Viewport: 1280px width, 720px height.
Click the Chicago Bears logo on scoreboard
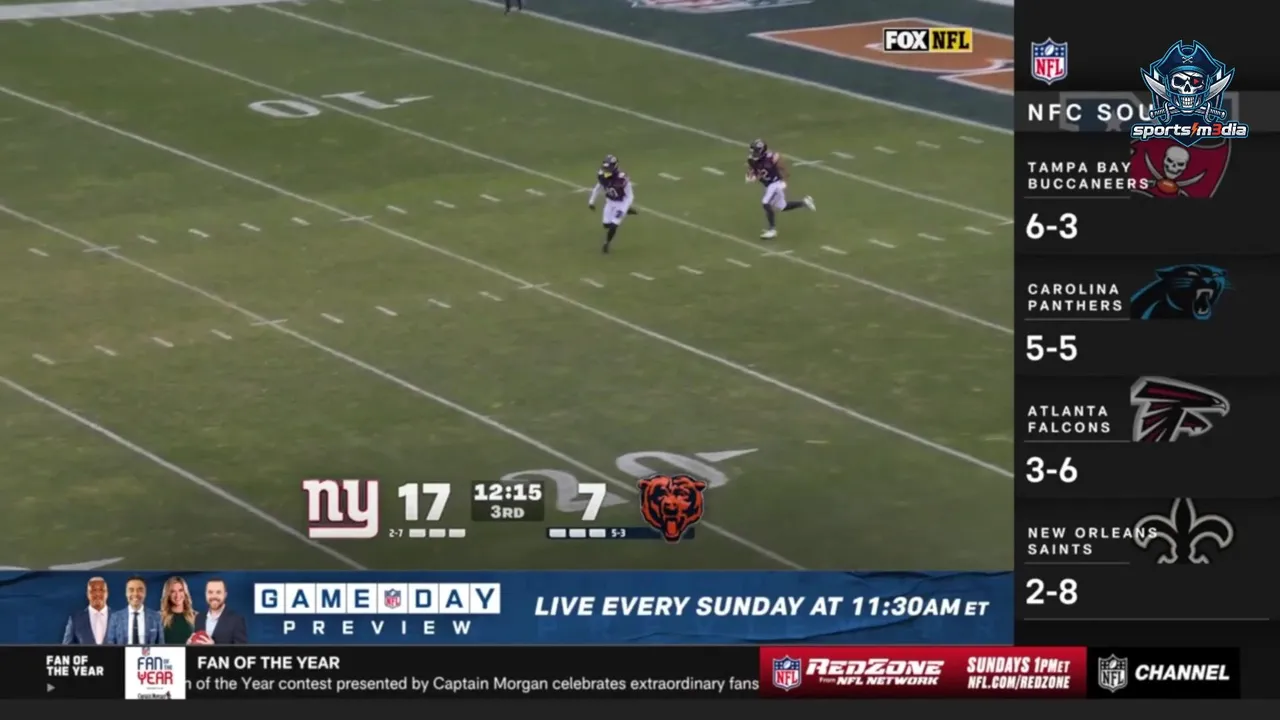pyautogui.click(x=672, y=507)
